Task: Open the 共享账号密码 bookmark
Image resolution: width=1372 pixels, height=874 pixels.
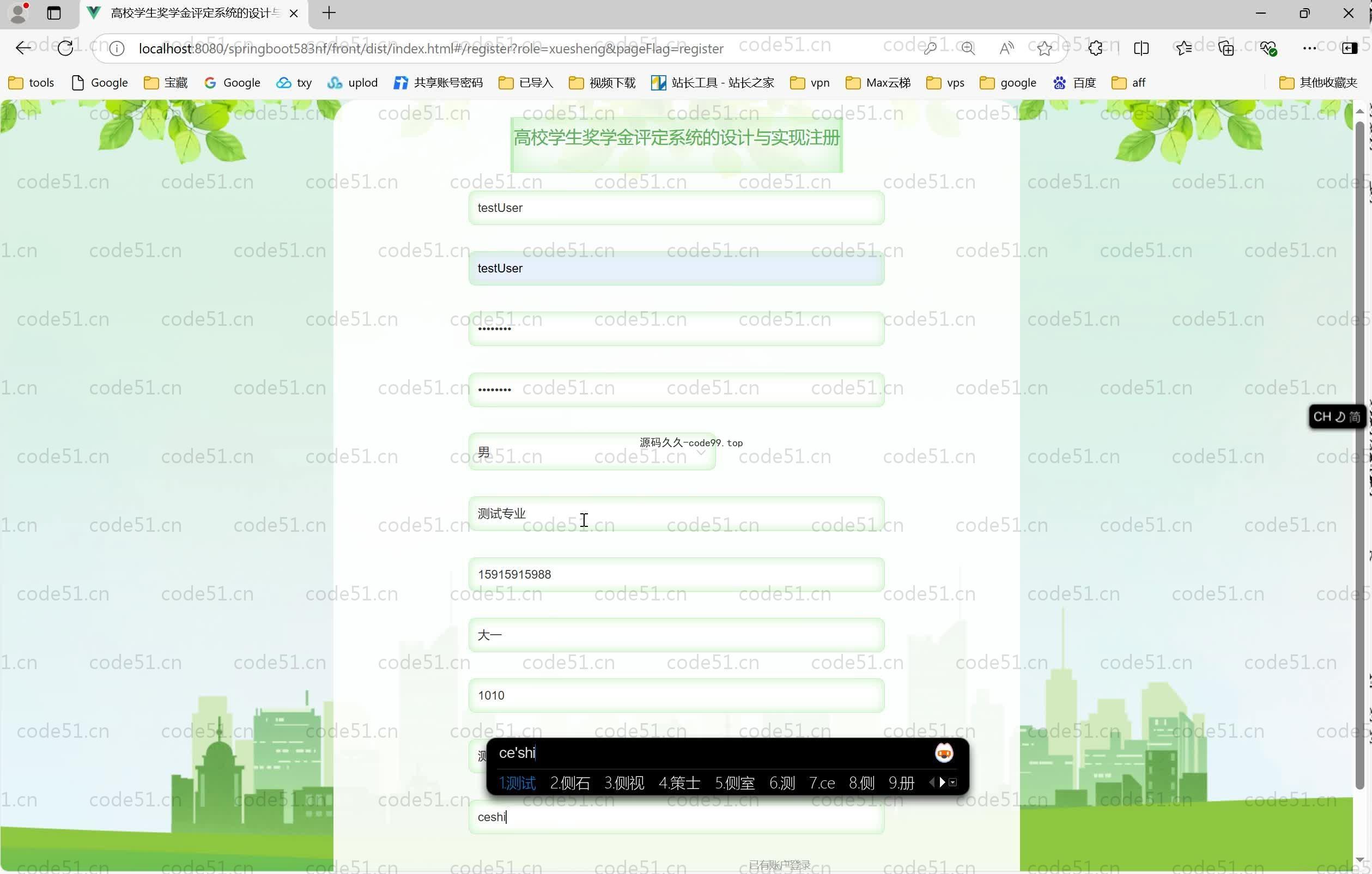Action: click(x=438, y=83)
